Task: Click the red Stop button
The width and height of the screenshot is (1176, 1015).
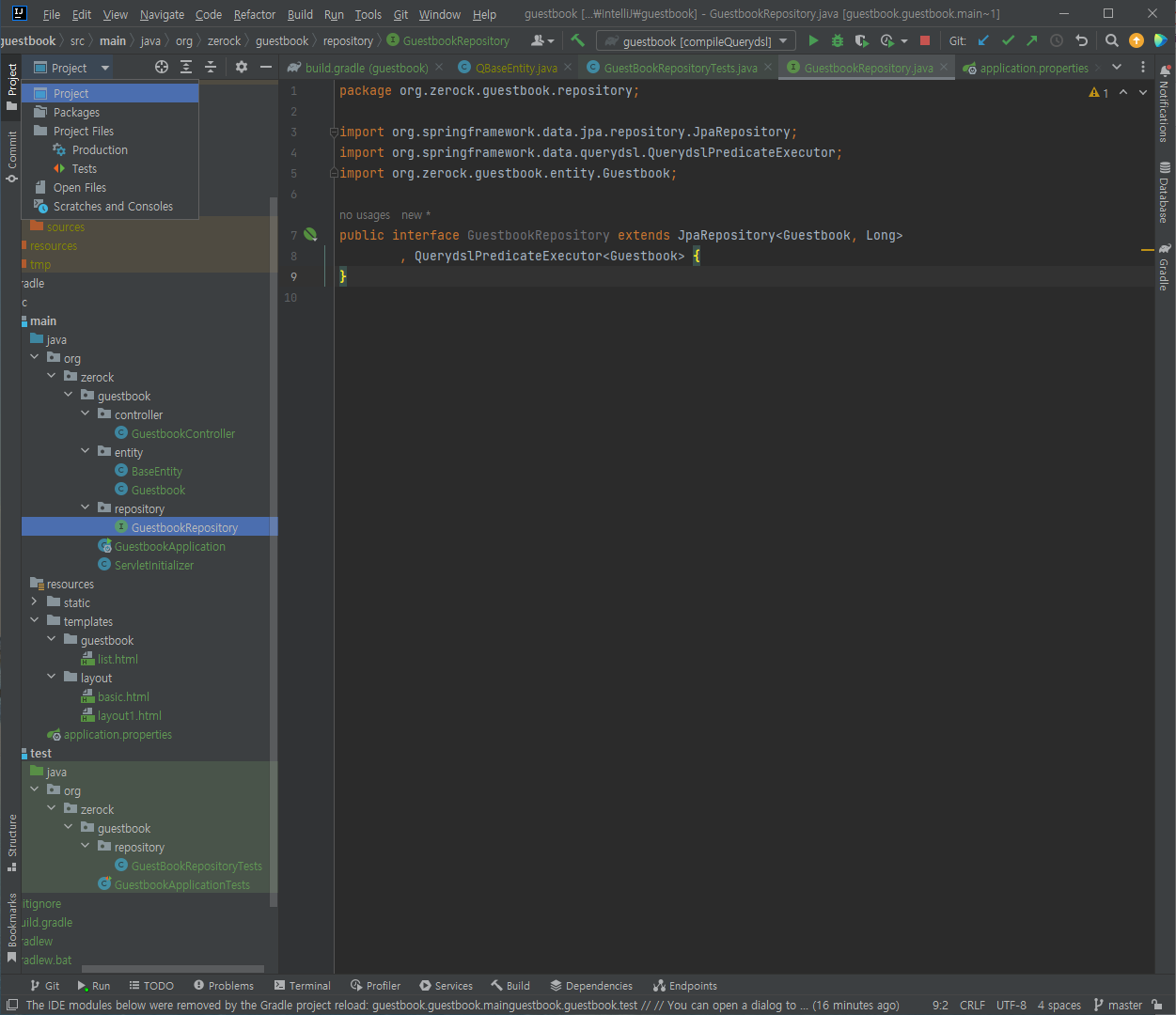Action: click(925, 40)
